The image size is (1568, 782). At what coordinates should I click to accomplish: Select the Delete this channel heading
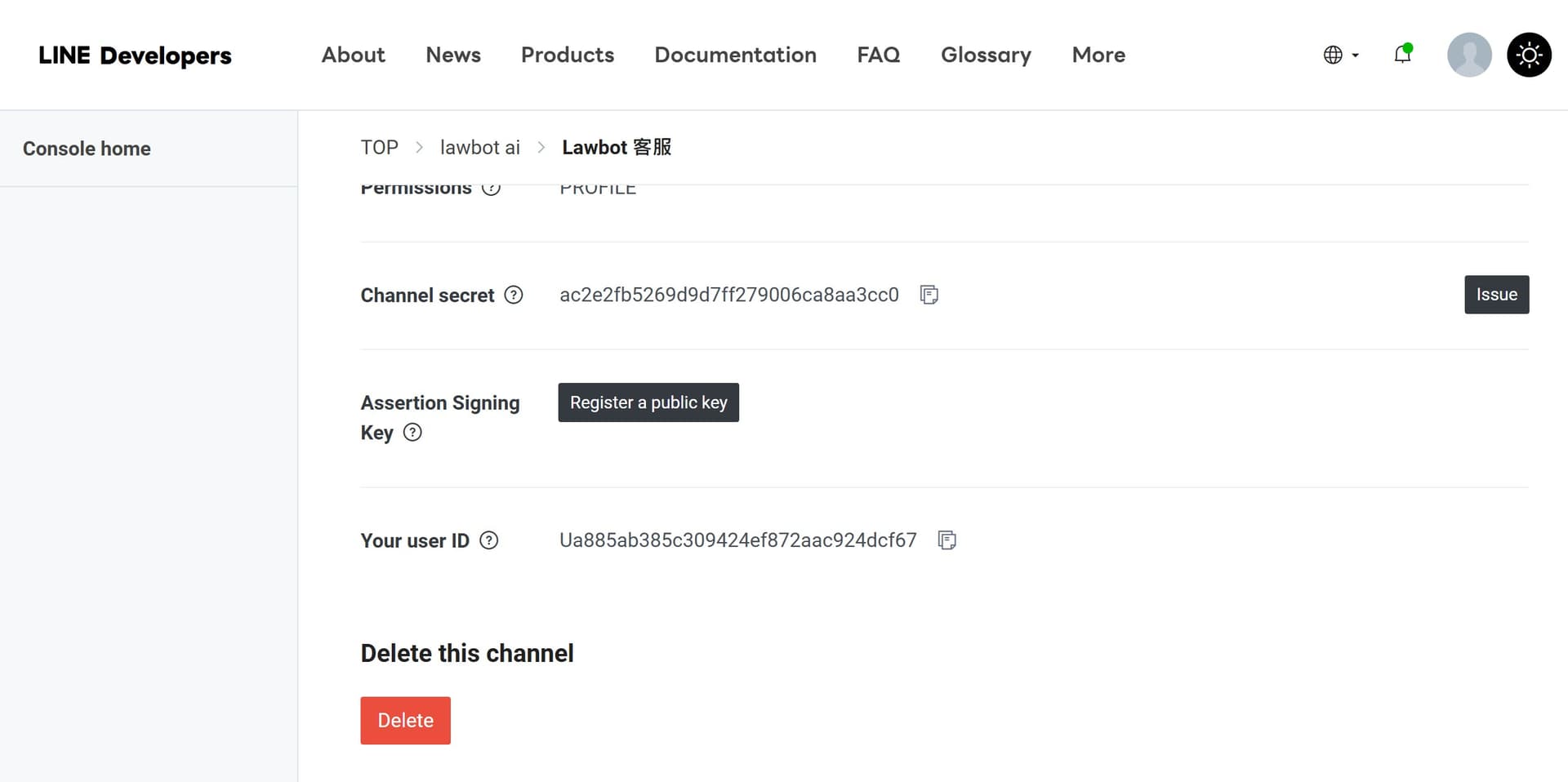click(467, 653)
